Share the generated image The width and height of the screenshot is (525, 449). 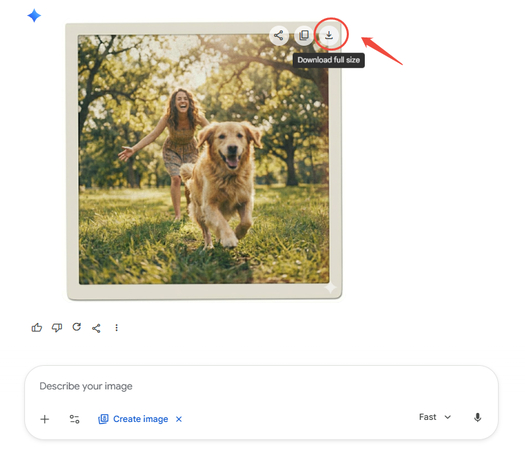pyautogui.click(x=279, y=35)
